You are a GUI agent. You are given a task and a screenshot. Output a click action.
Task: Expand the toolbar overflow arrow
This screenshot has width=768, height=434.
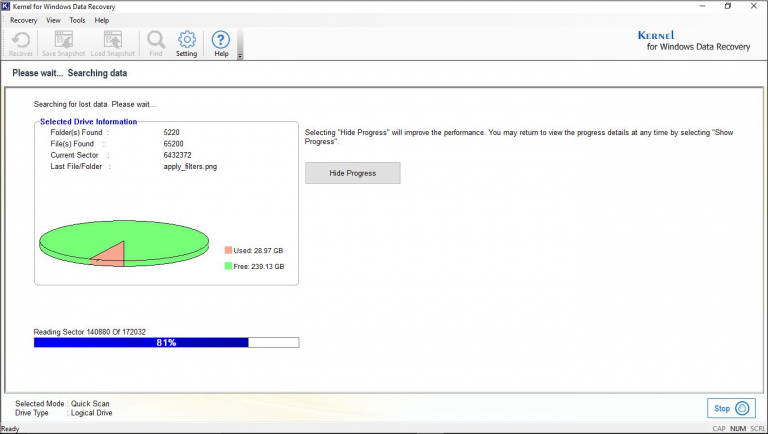(240, 56)
